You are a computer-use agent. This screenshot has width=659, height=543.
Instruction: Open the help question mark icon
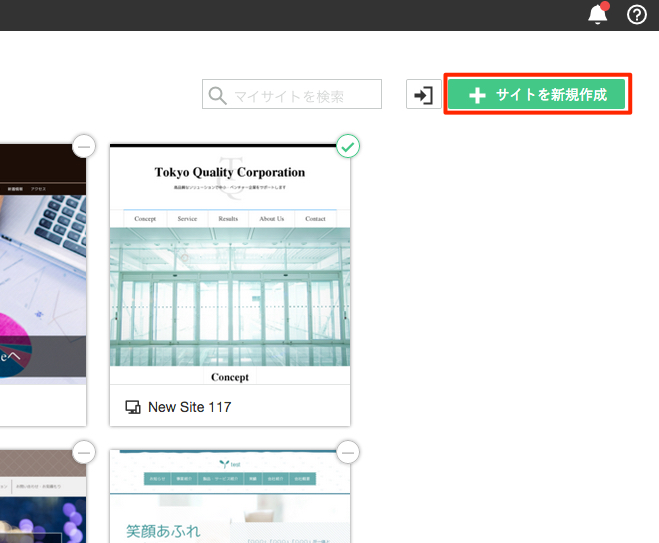click(636, 15)
